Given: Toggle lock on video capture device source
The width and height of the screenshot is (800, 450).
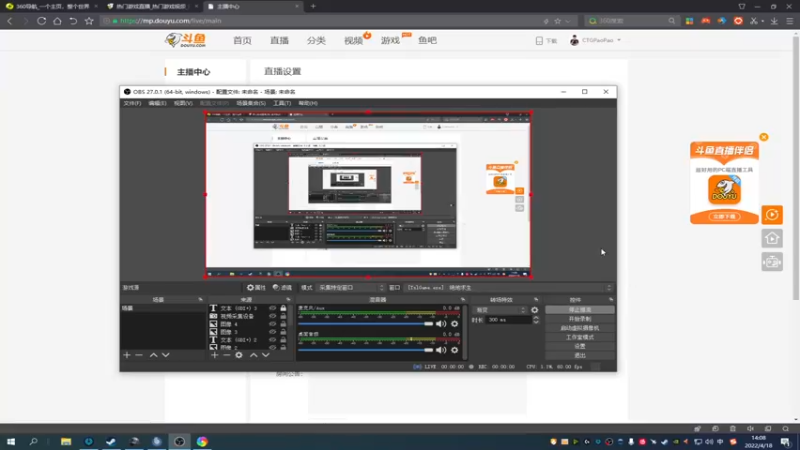Looking at the screenshot, I should point(283,316).
